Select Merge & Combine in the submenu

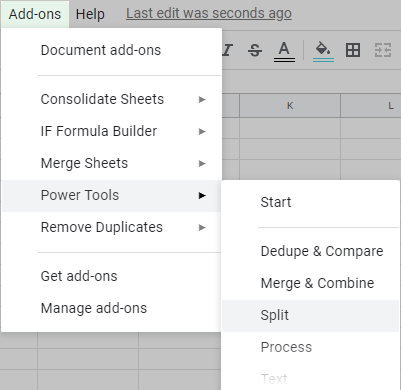[310, 283]
